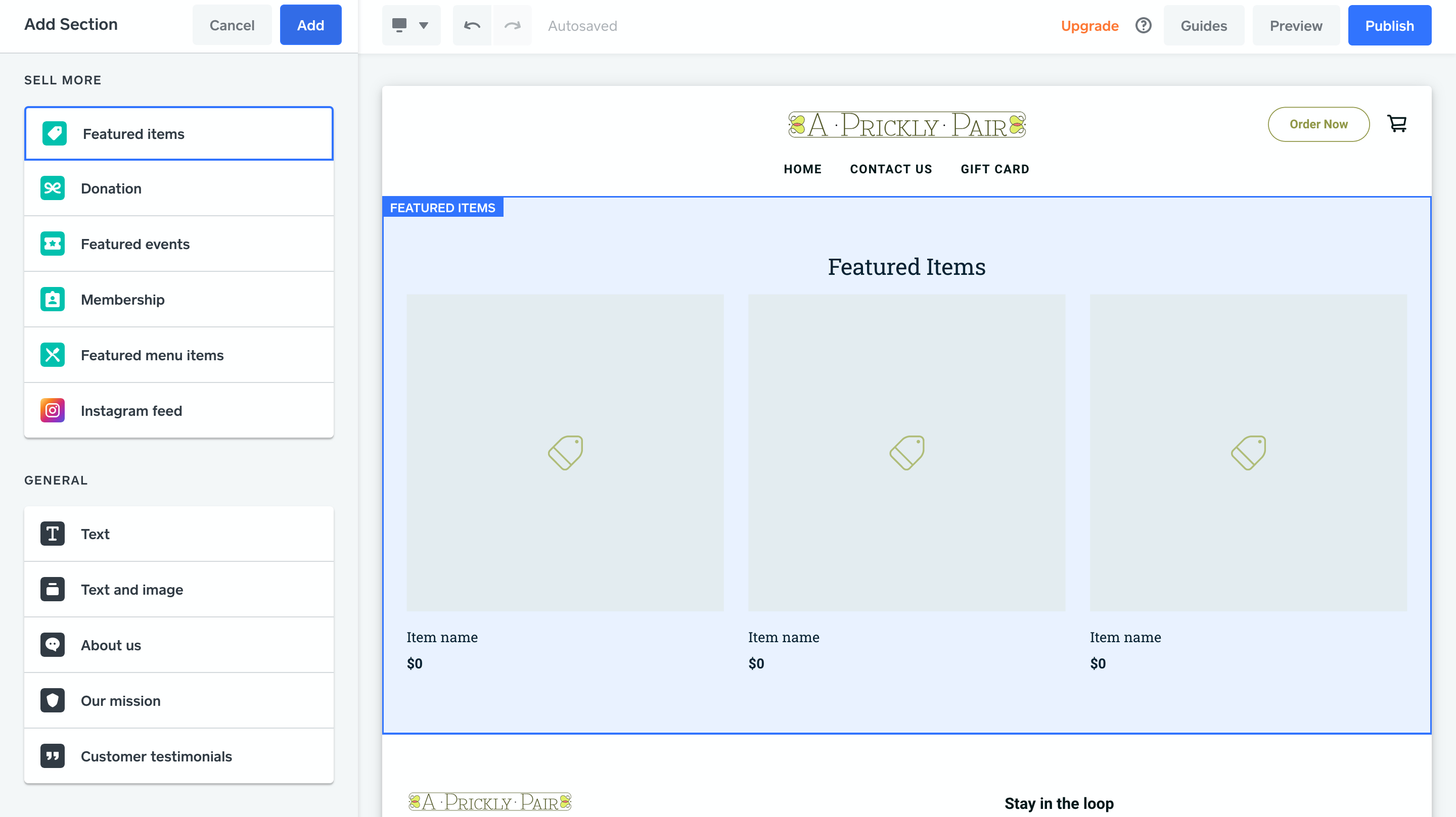Click the Publish button

click(x=1389, y=25)
